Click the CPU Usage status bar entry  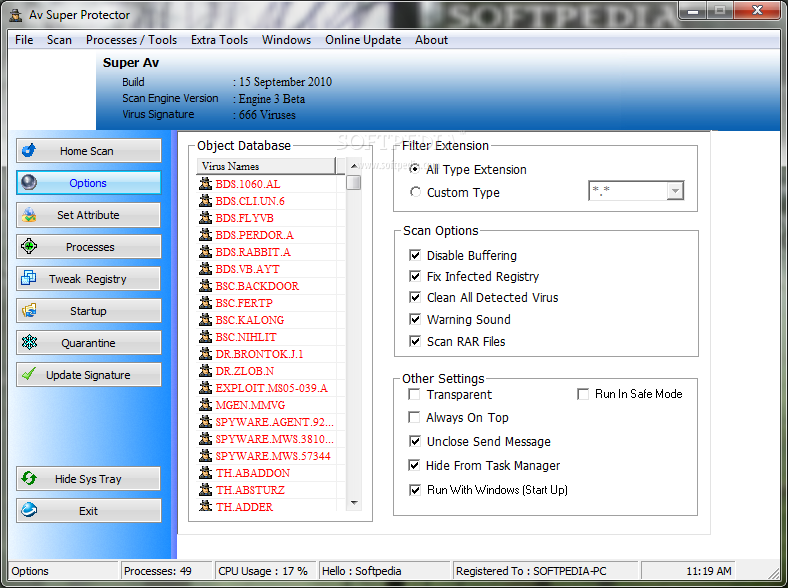[265, 571]
